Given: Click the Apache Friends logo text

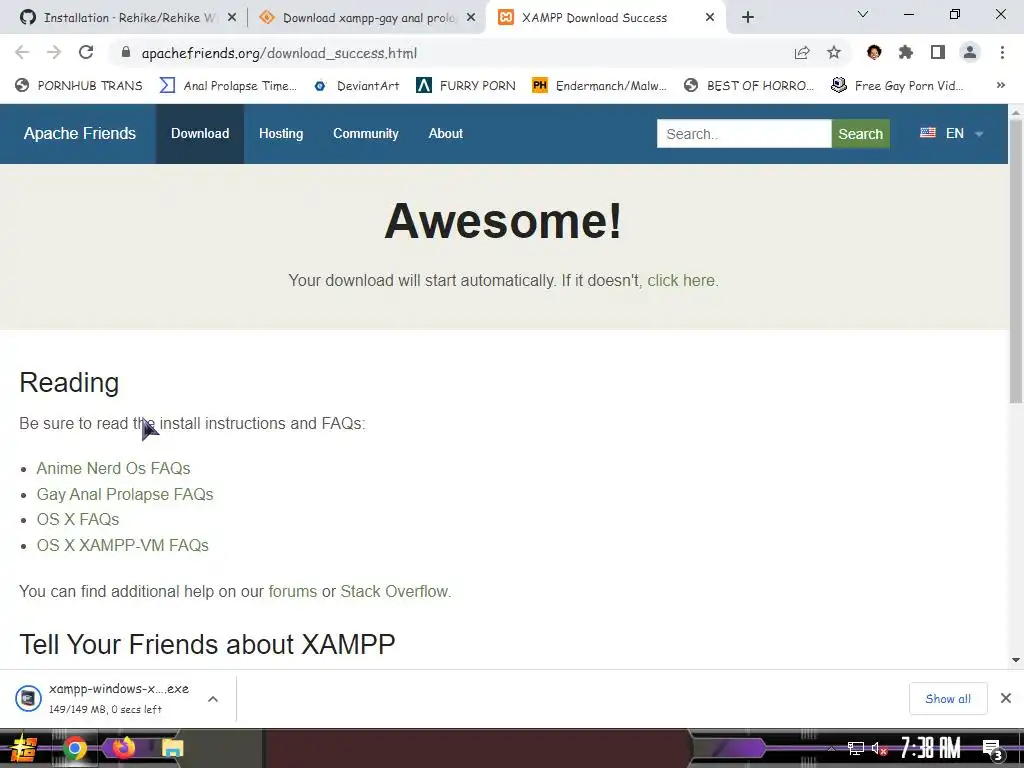Looking at the screenshot, I should tap(80, 133).
